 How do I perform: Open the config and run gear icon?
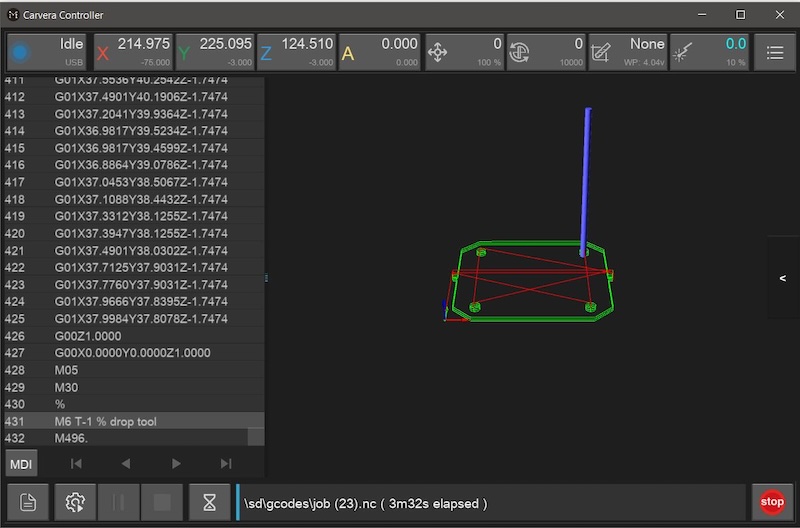coord(75,502)
